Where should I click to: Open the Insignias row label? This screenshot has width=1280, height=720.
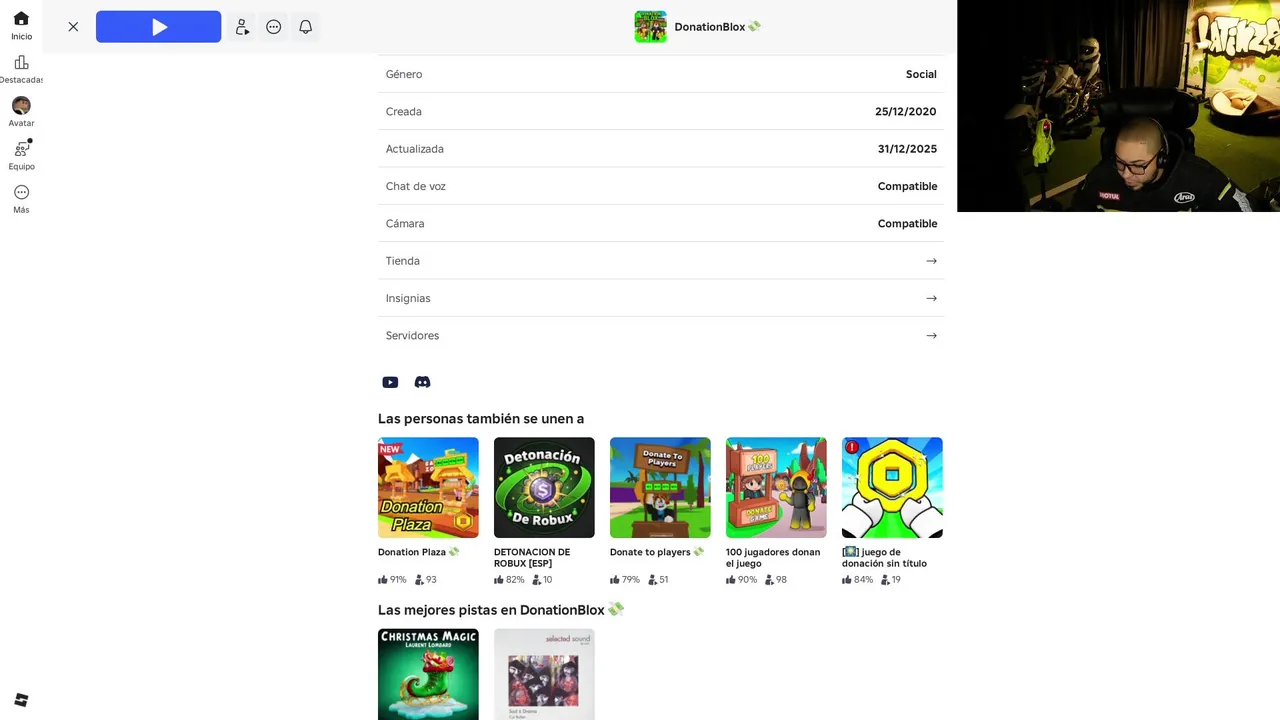(408, 298)
